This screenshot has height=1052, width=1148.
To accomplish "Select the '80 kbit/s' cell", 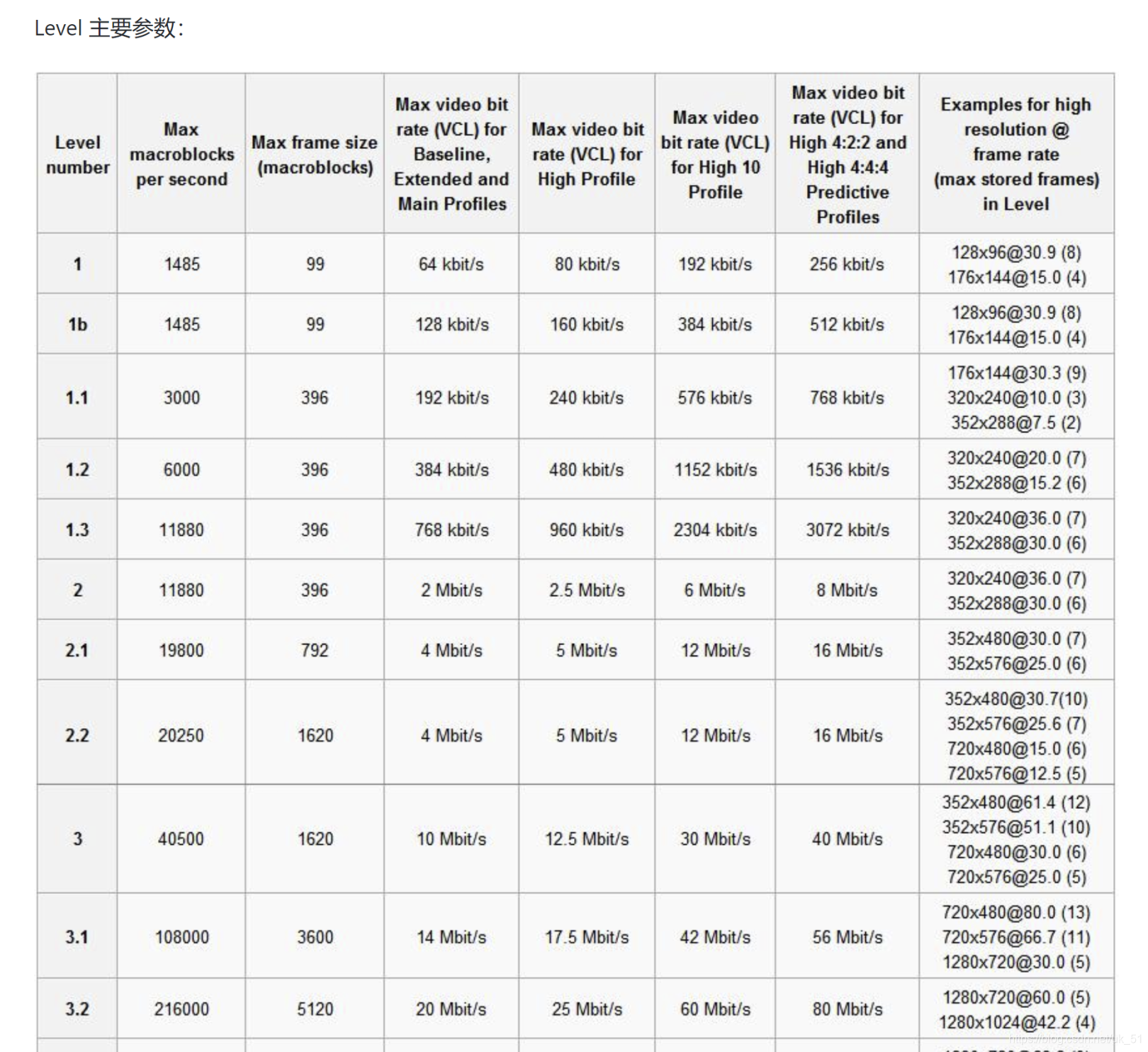I will (587, 264).
